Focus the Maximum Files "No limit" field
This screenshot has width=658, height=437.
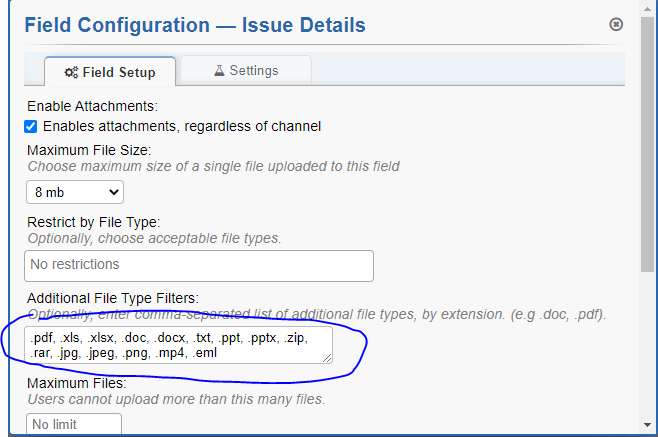click(73, 425)
